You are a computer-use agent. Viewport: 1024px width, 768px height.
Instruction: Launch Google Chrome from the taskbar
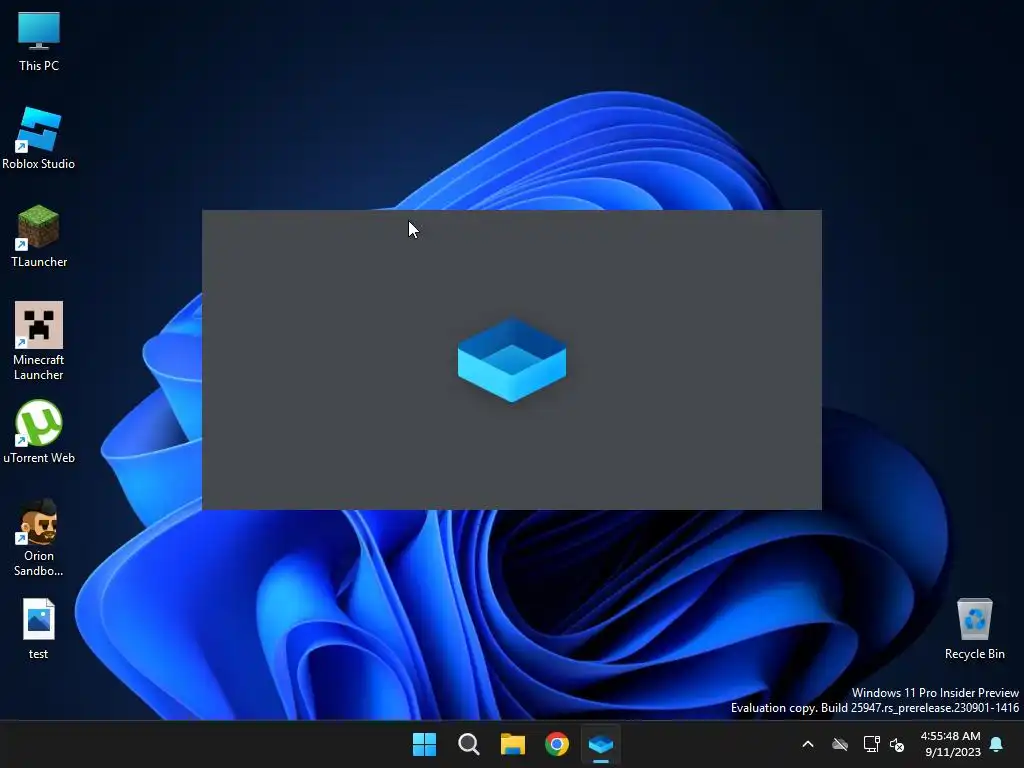pyautogui.click(x=556, y=744)
